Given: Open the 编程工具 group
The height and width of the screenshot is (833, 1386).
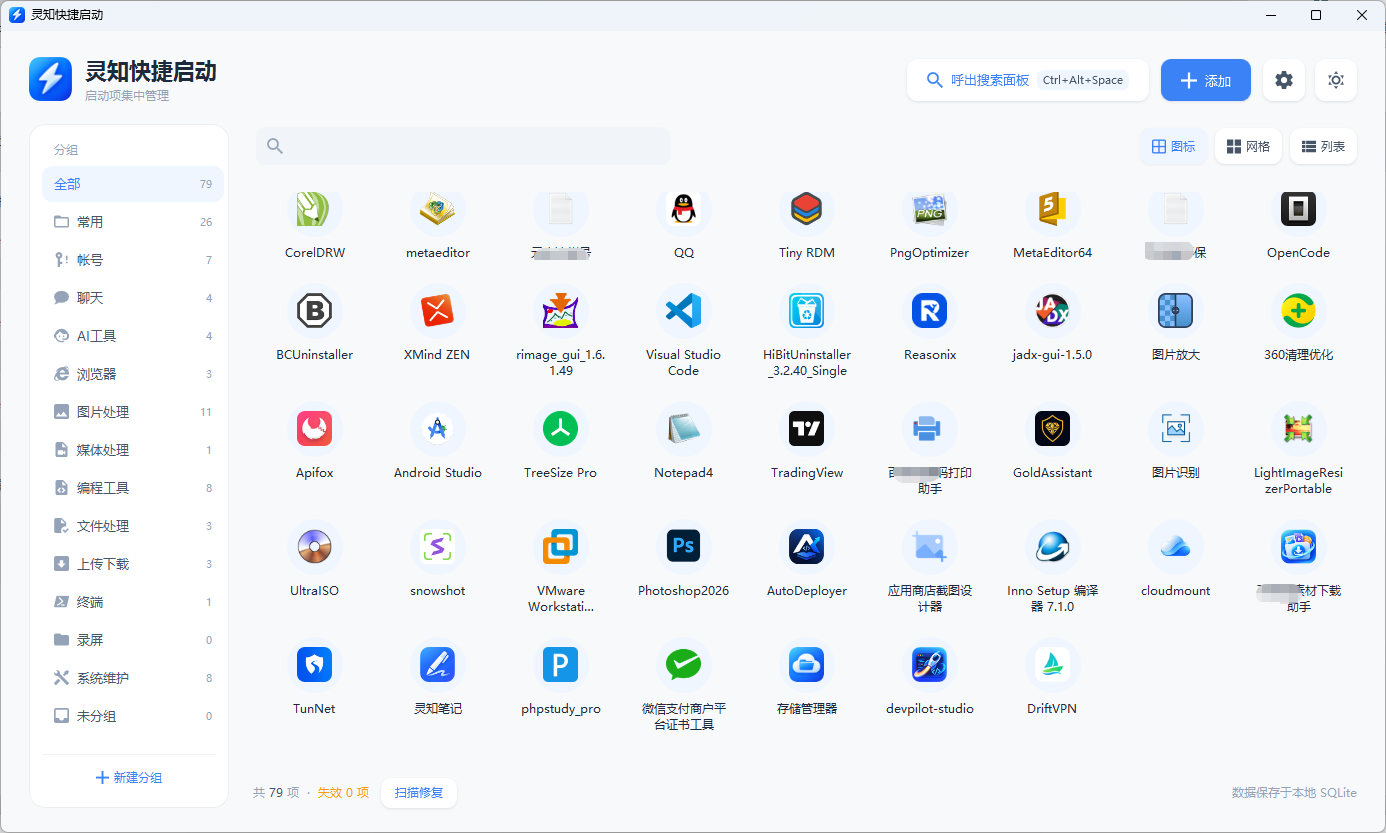Looking at the screenshot, I should pyautogui.click(x=133, y=488).
